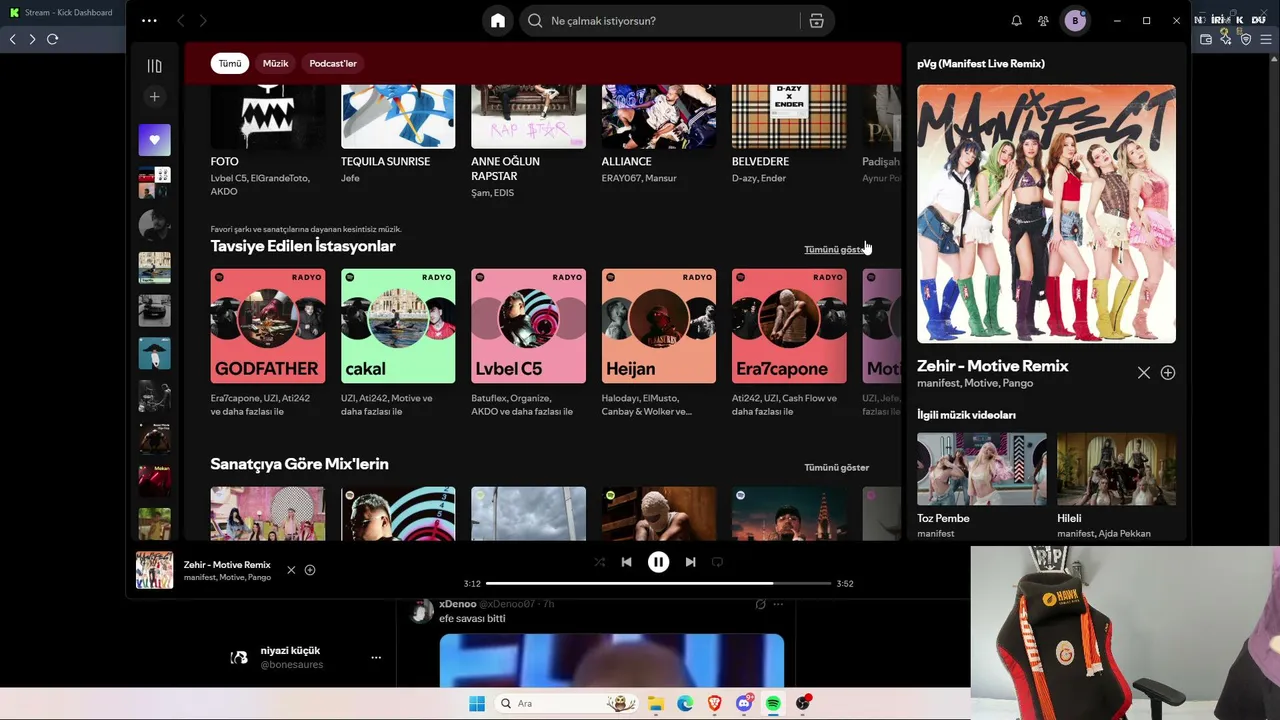The width and height of the screenshot is (1280, 720).
Task: Click the taskbar Ara search box
Action: [567, 704]
